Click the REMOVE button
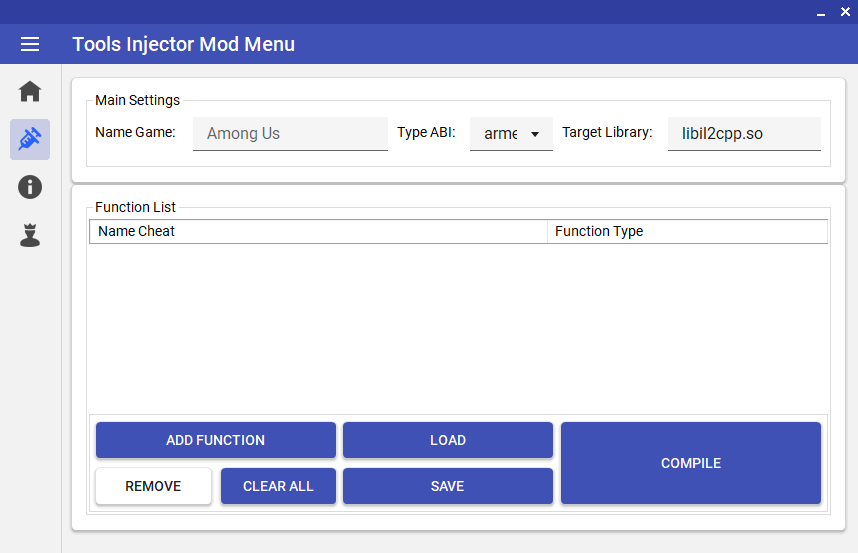This screenshot has height=553, width=858. pos(153,486)
